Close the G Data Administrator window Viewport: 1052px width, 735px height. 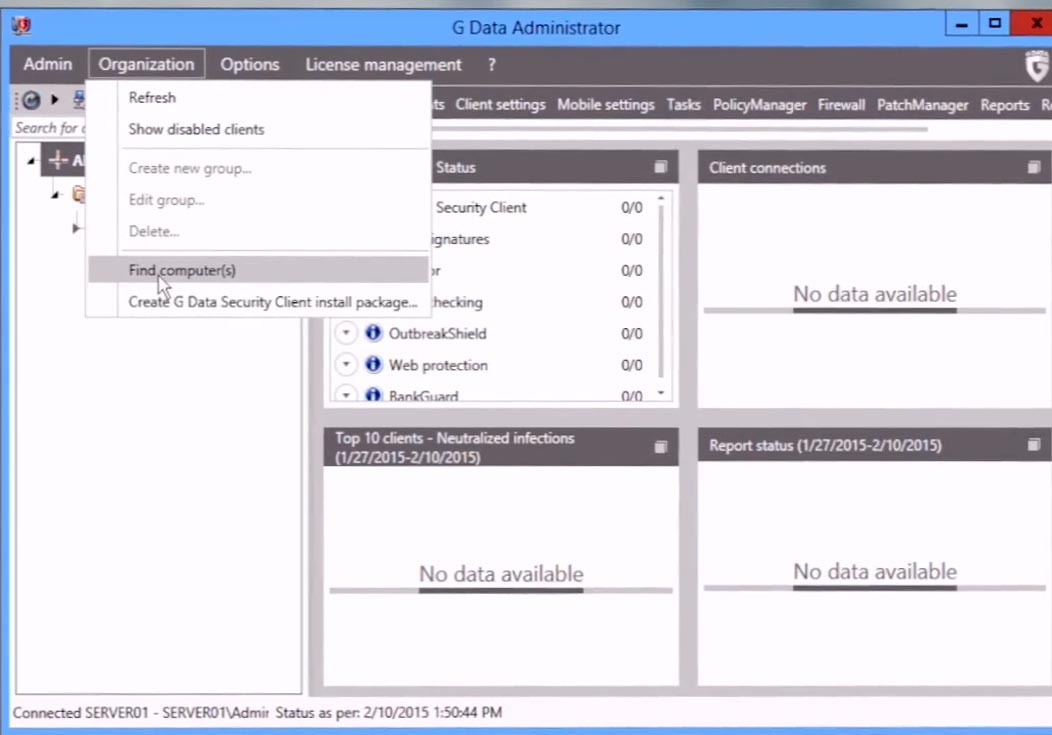pos(1033,24)
